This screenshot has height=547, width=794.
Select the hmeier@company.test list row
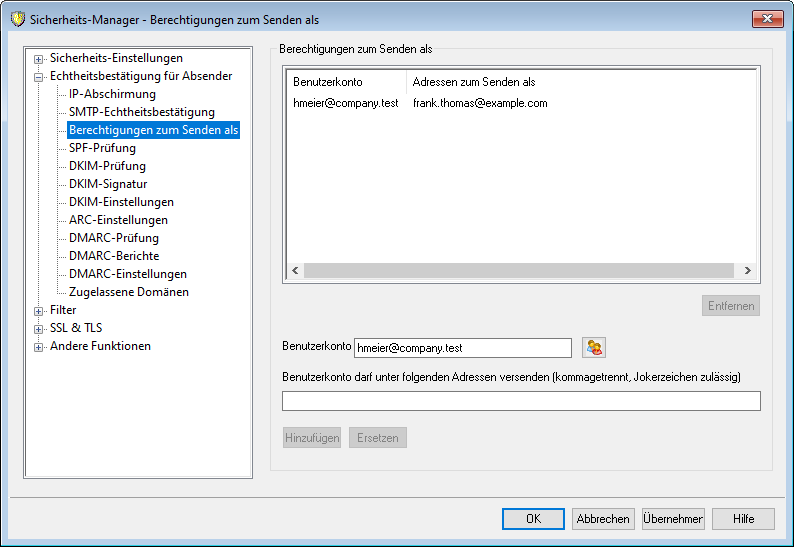(x=346, y=103)
